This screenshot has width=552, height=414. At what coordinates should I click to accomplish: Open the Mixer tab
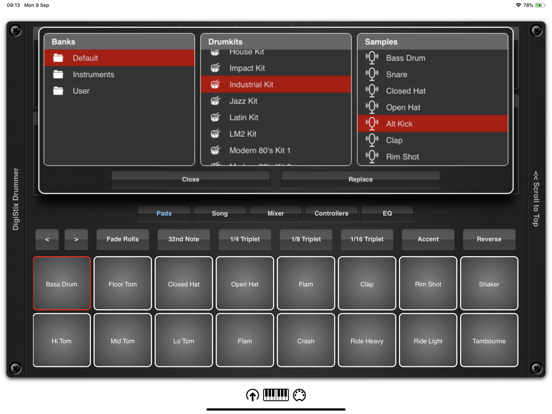(x=276, y=213)
